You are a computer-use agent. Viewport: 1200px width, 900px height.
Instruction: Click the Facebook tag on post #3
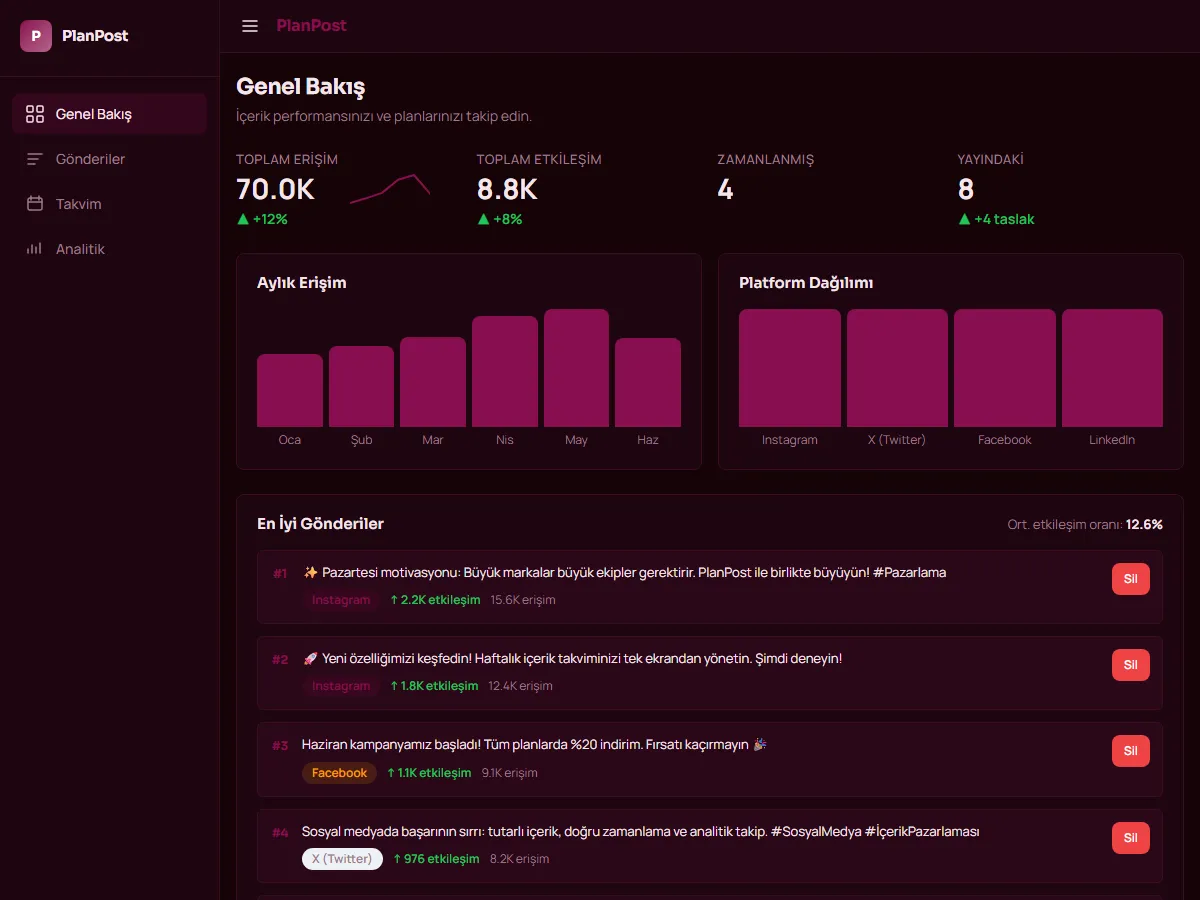(x=339, y=773)
